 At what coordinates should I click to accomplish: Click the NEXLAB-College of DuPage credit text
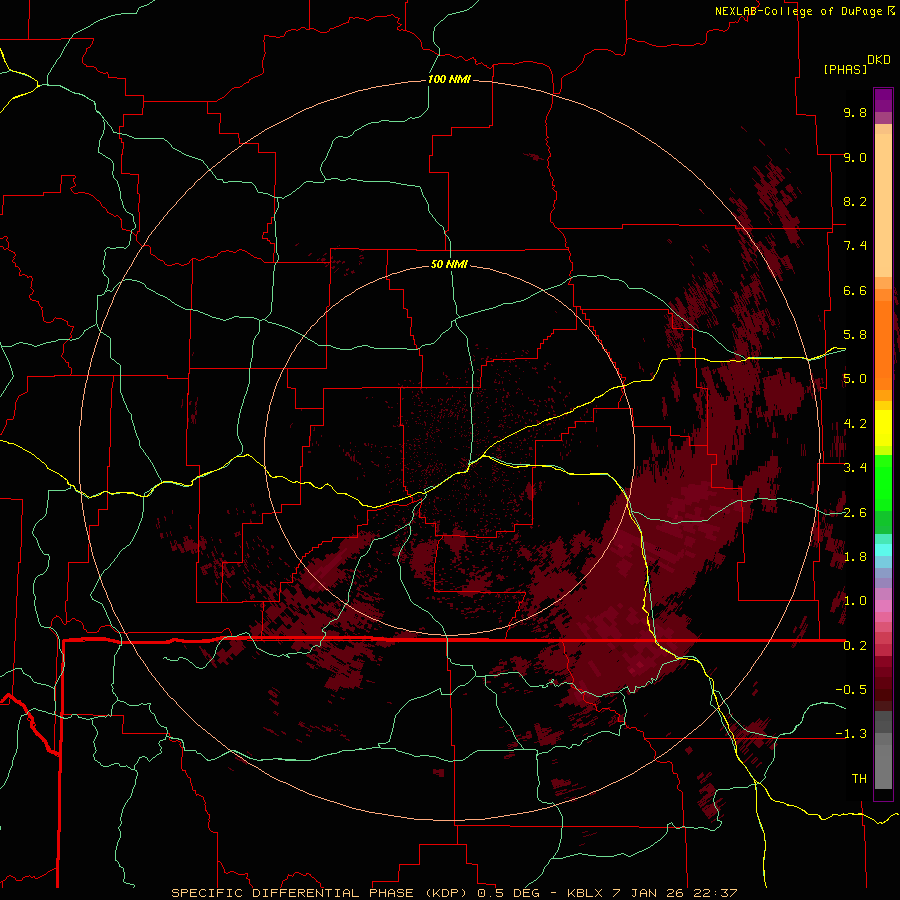pos(798,11)
